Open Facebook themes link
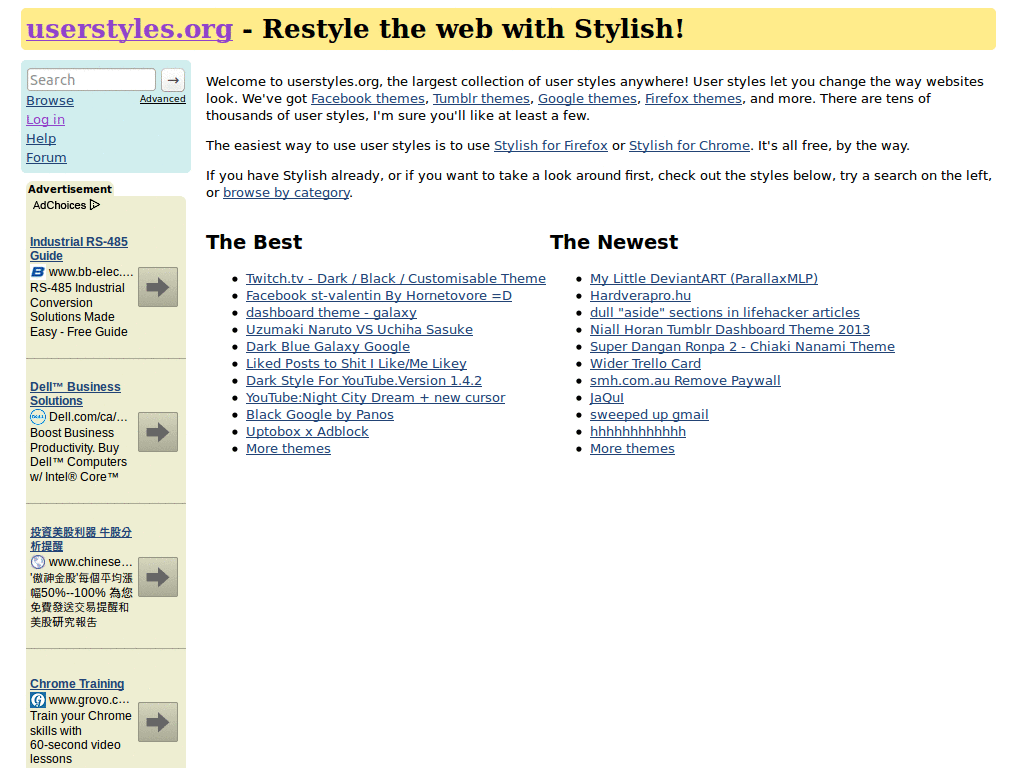The width and height of the screenshot is (1024, 768). coord(368,99)
